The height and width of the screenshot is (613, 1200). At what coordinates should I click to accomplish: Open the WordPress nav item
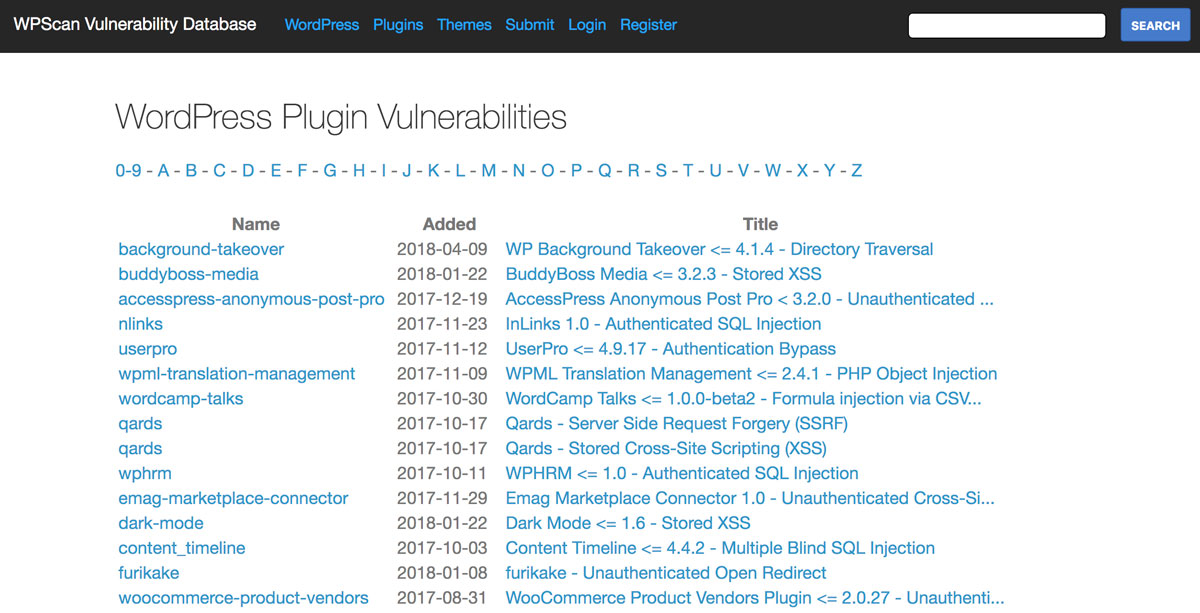(322, 25)
